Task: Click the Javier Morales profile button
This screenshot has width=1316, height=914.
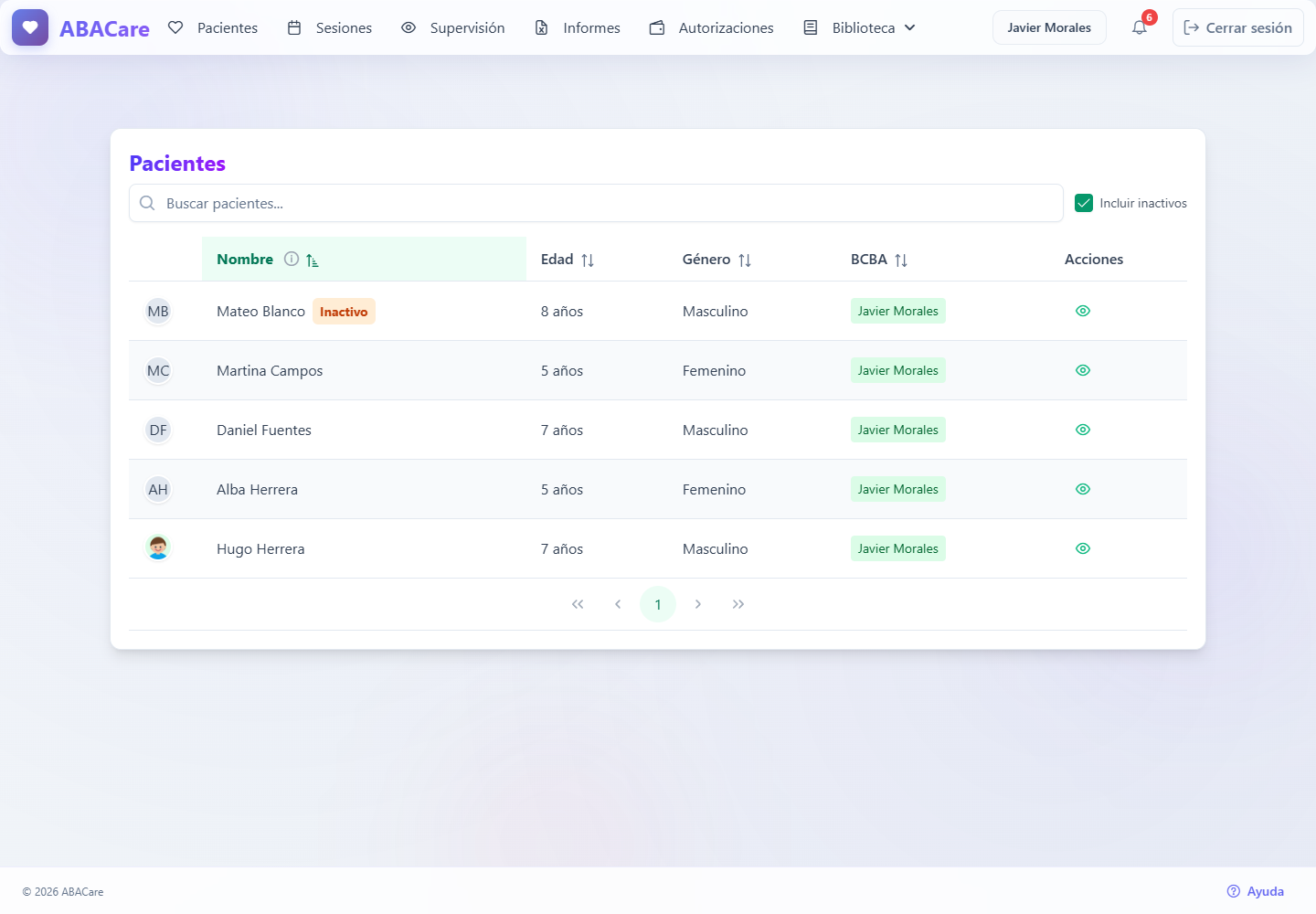Action: pyautogui.click(x=1049, y=27)
